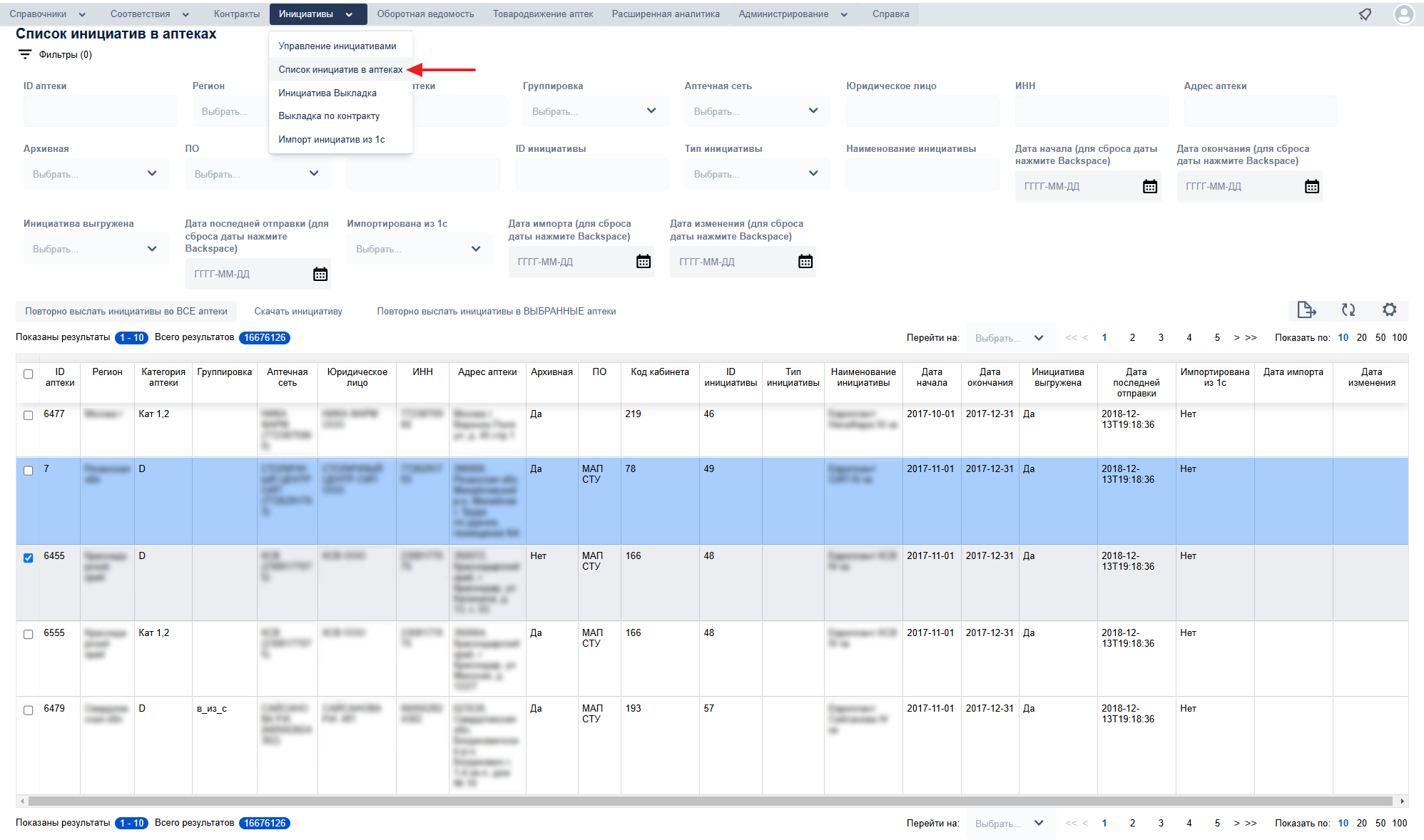Check the row checkbox for pharmacy 6477
1424x840 pixels.
tap(29, 415)
